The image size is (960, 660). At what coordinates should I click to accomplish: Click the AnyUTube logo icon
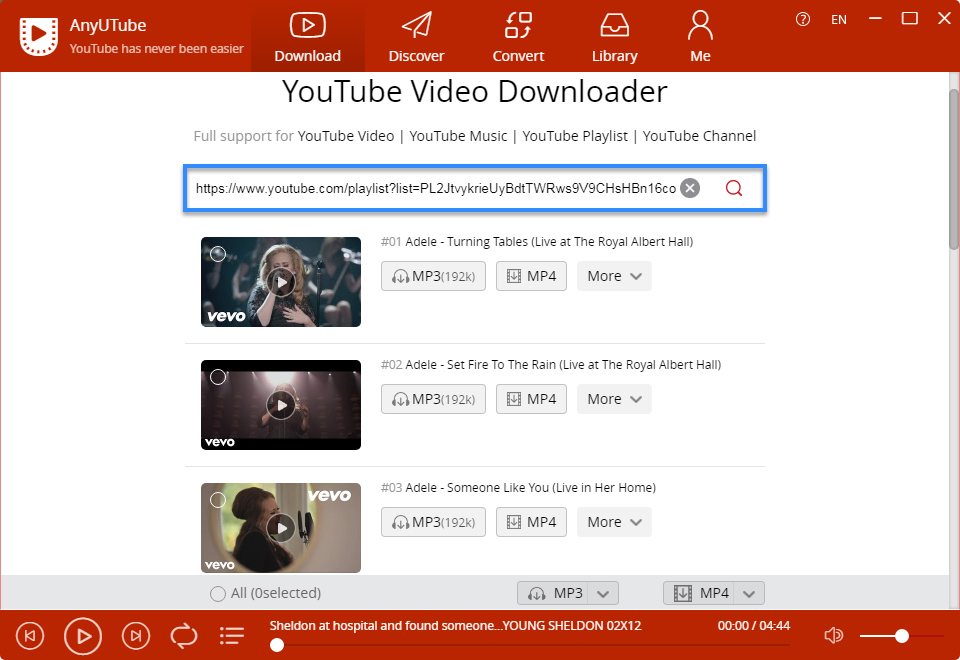(x=39, y=36)
